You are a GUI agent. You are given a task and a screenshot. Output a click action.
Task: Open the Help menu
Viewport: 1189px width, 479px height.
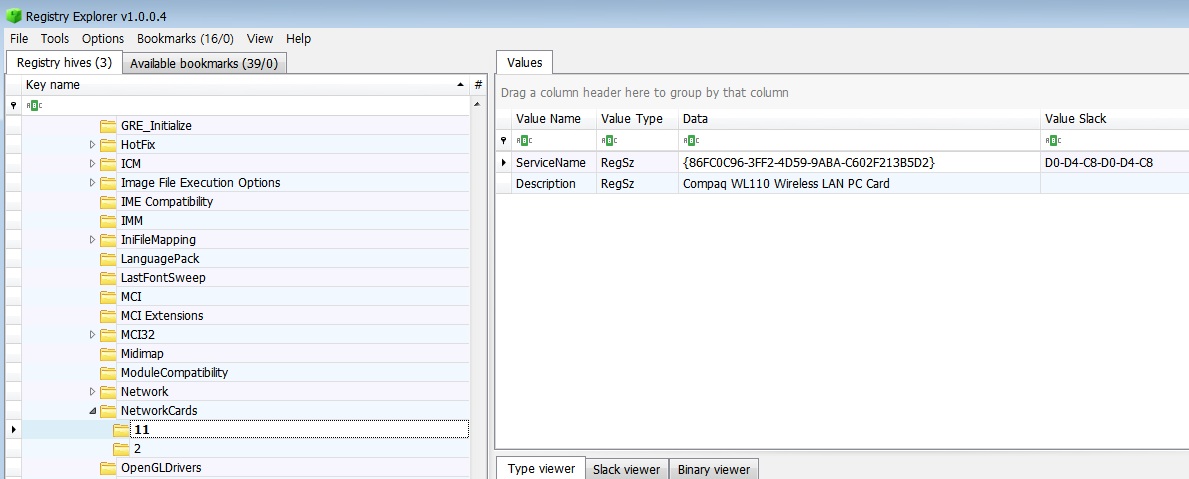pyautogui.click(x=299, y=39)
